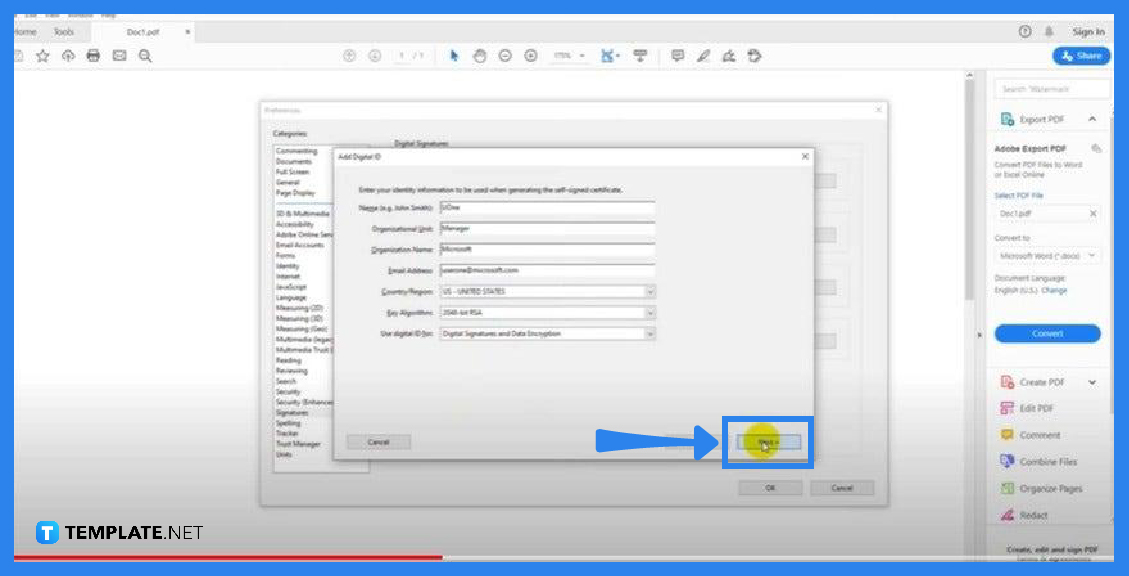Switch to the Home tab
Image resolution: width=1129 pixels, height=576 pixels.
pos(25,32)
